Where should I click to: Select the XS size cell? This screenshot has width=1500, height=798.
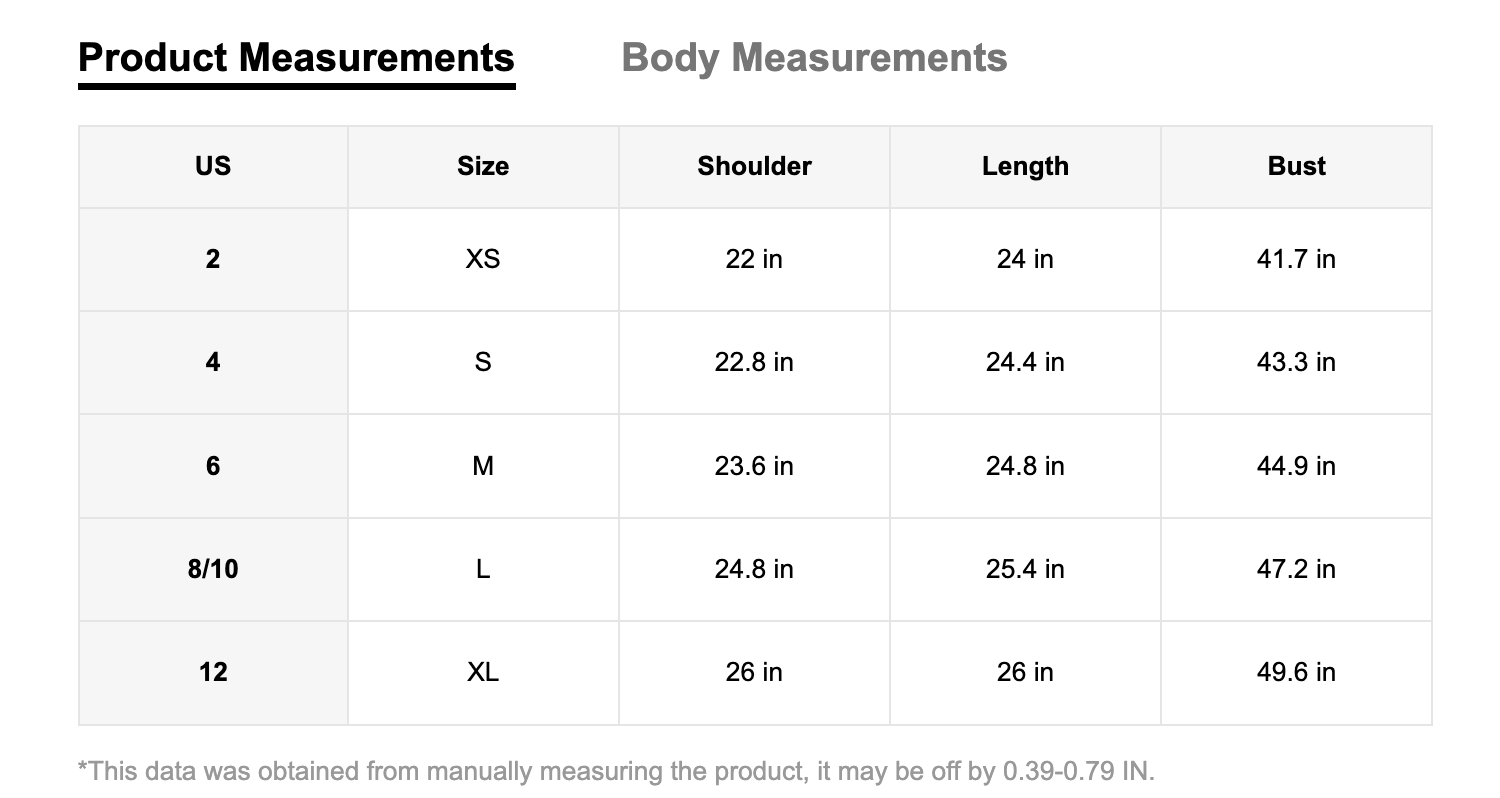(483, 259)
